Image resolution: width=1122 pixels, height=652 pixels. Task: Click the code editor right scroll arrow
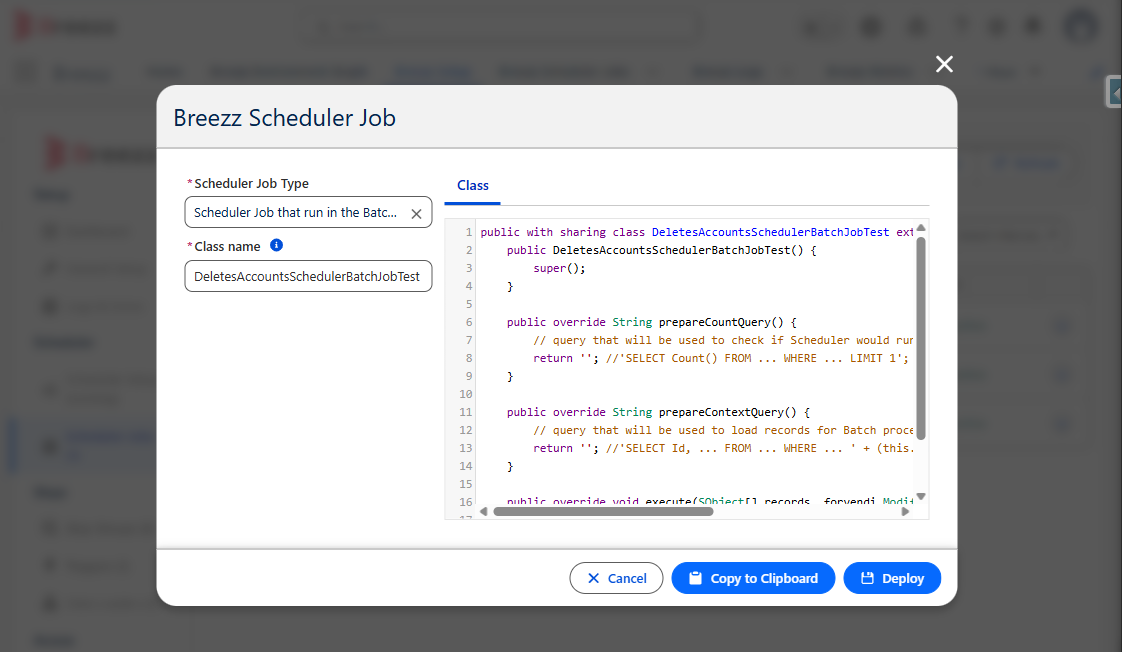[x=905, y=511]
